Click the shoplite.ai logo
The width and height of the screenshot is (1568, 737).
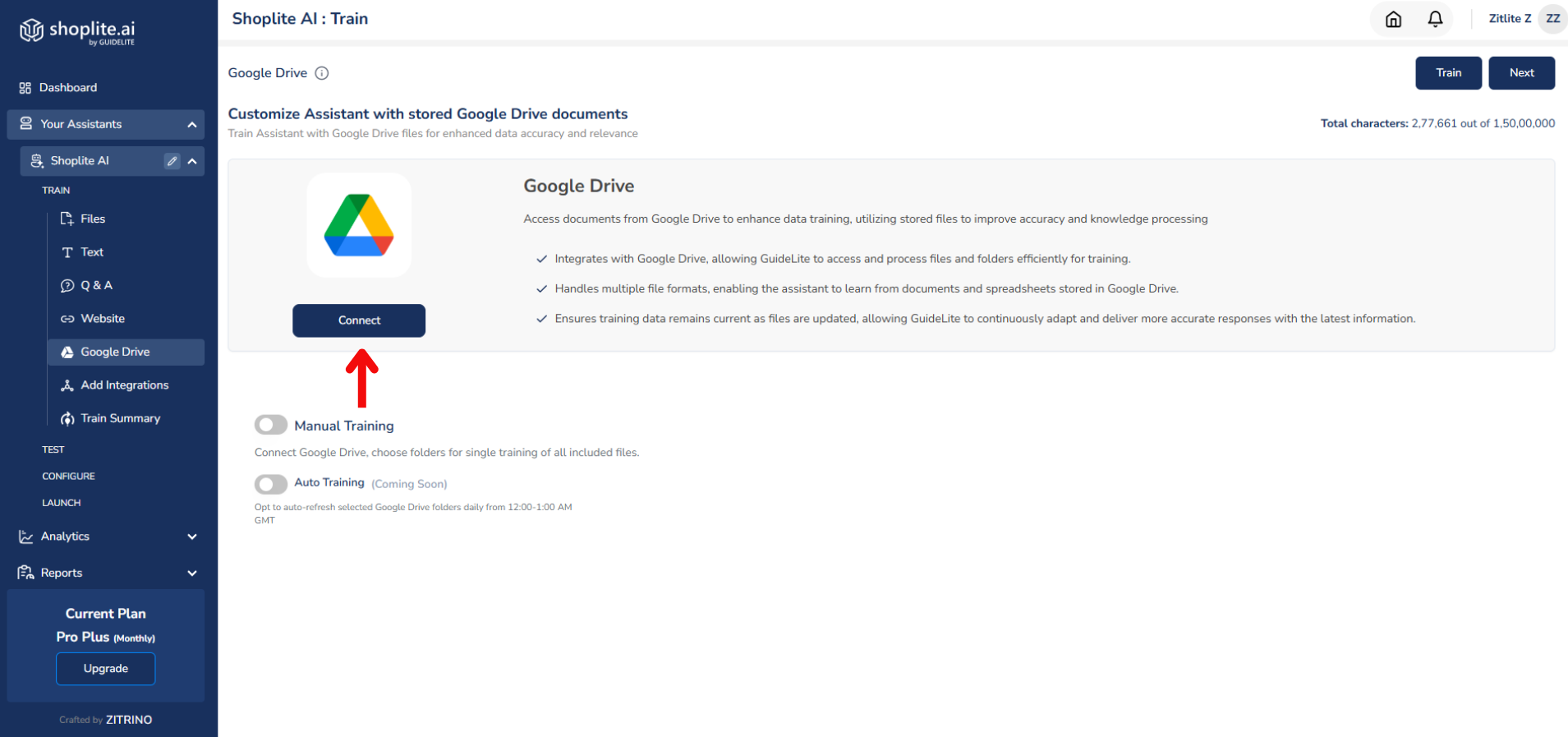coord(77,30)
